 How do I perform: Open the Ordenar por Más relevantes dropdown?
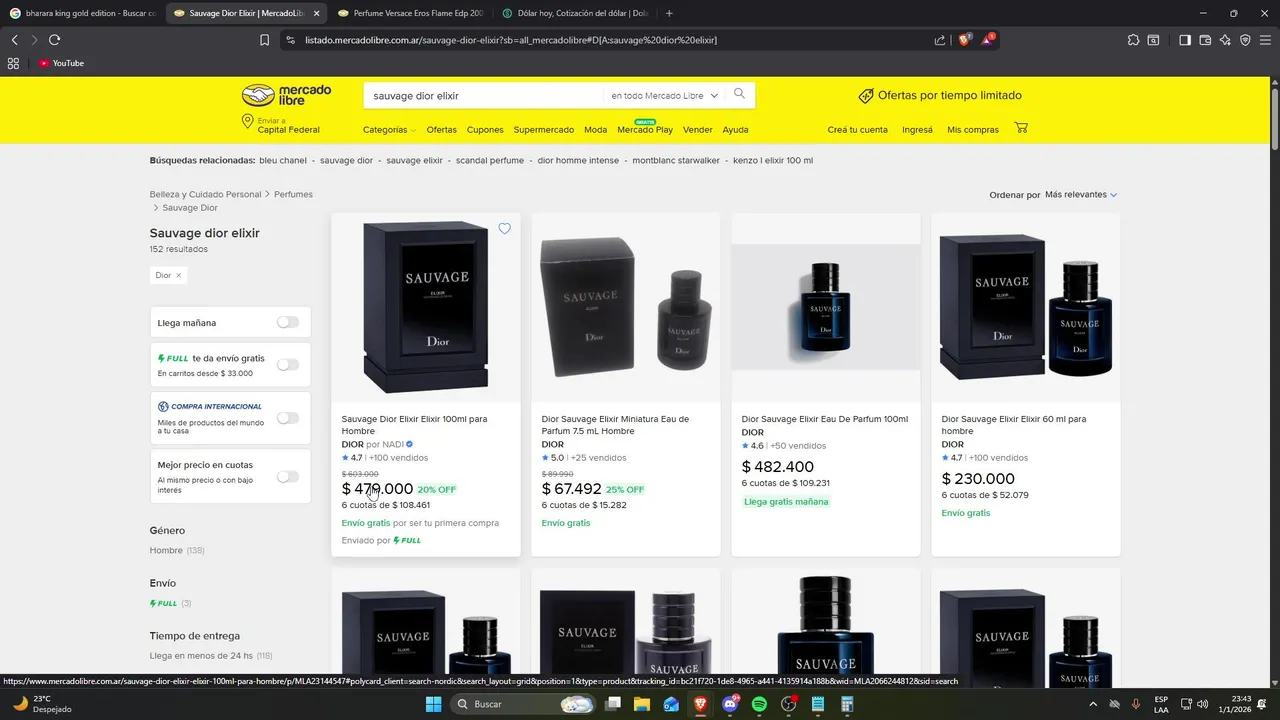1081,194
